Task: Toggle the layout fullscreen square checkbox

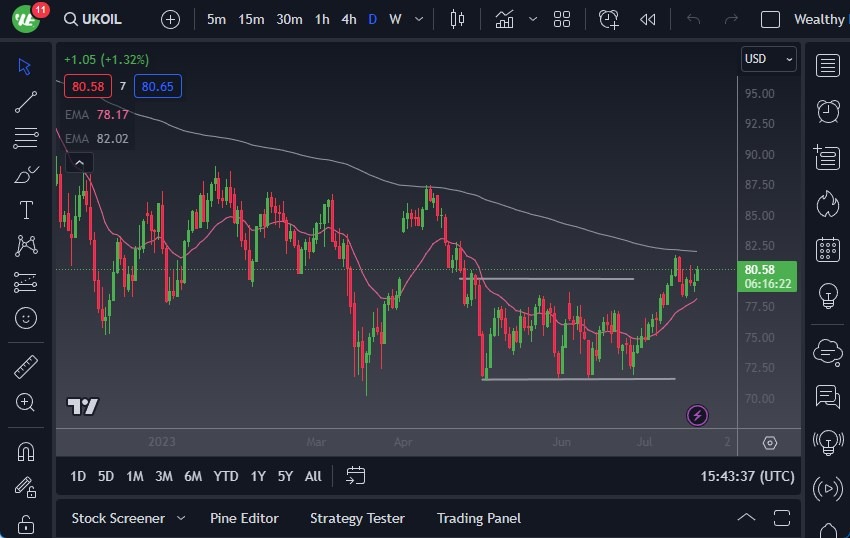Action: pos(770,19)
